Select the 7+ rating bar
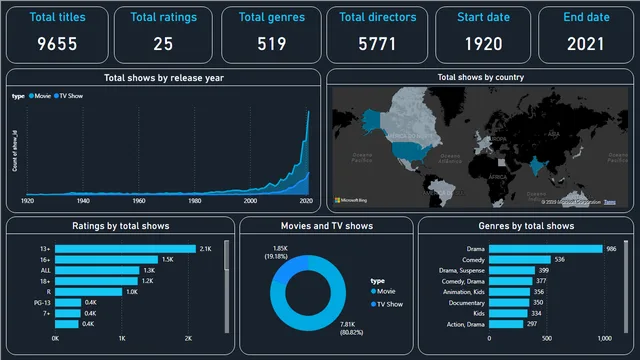 pos(68,313)
